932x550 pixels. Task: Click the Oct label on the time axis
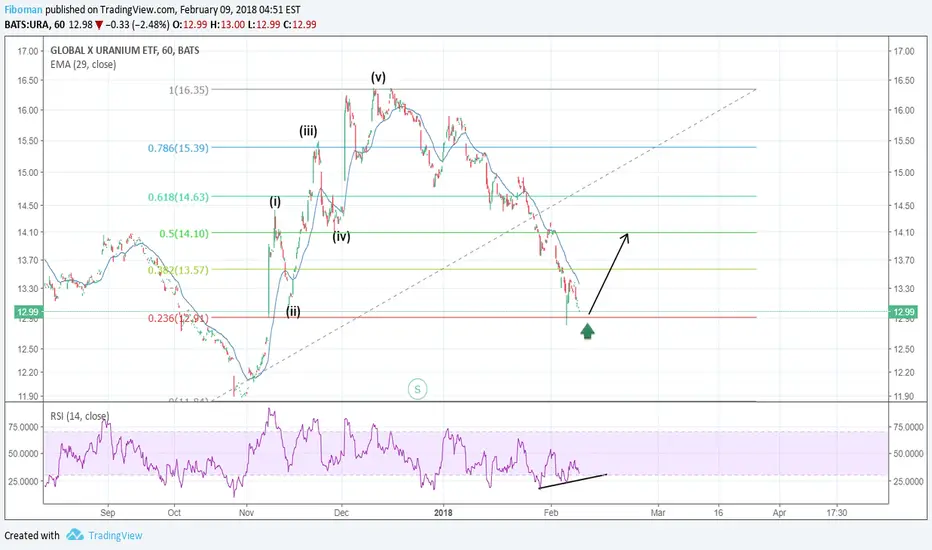pyautogui.click(x=174, y=513)
